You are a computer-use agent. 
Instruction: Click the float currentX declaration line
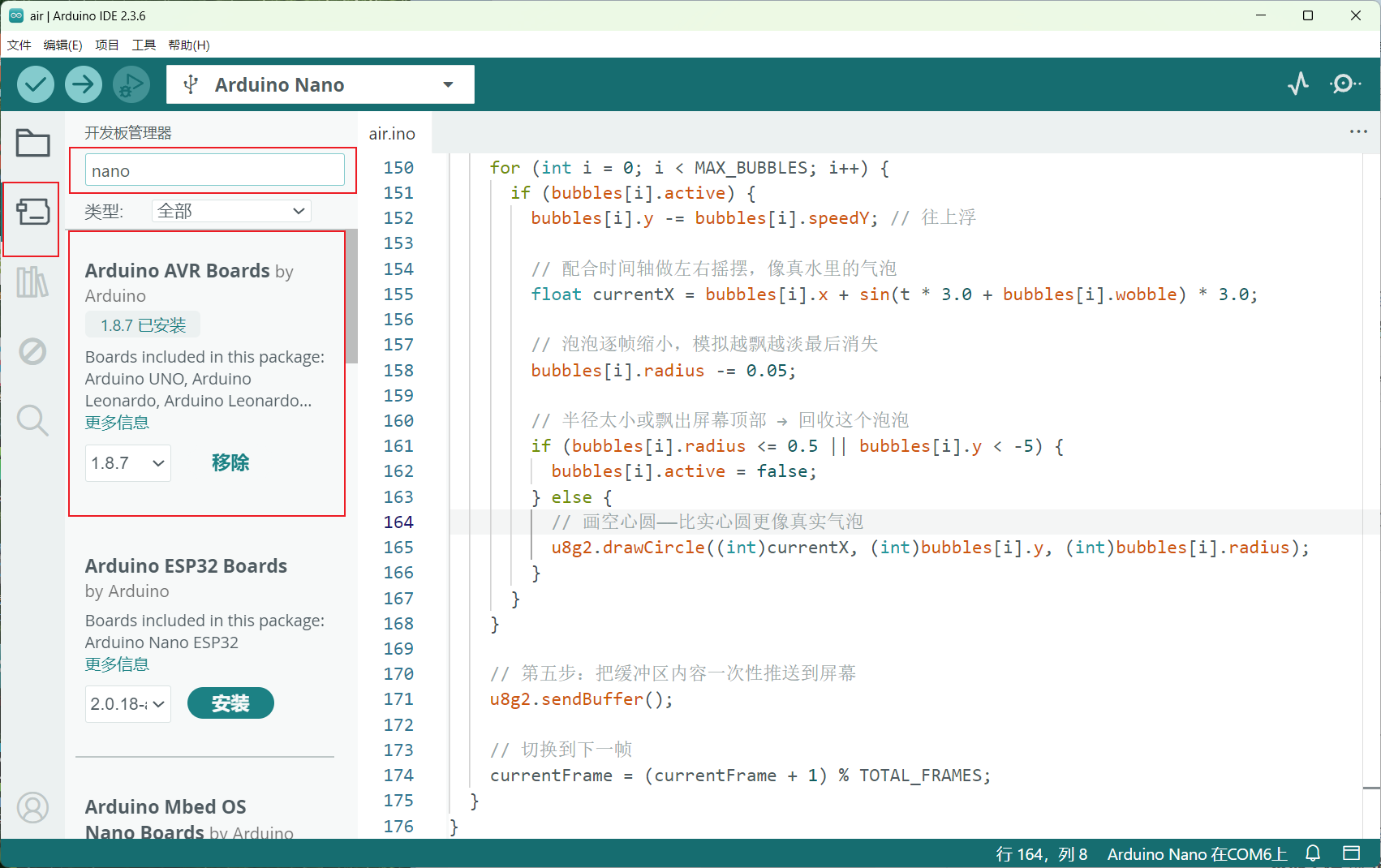tap(894, 294)
